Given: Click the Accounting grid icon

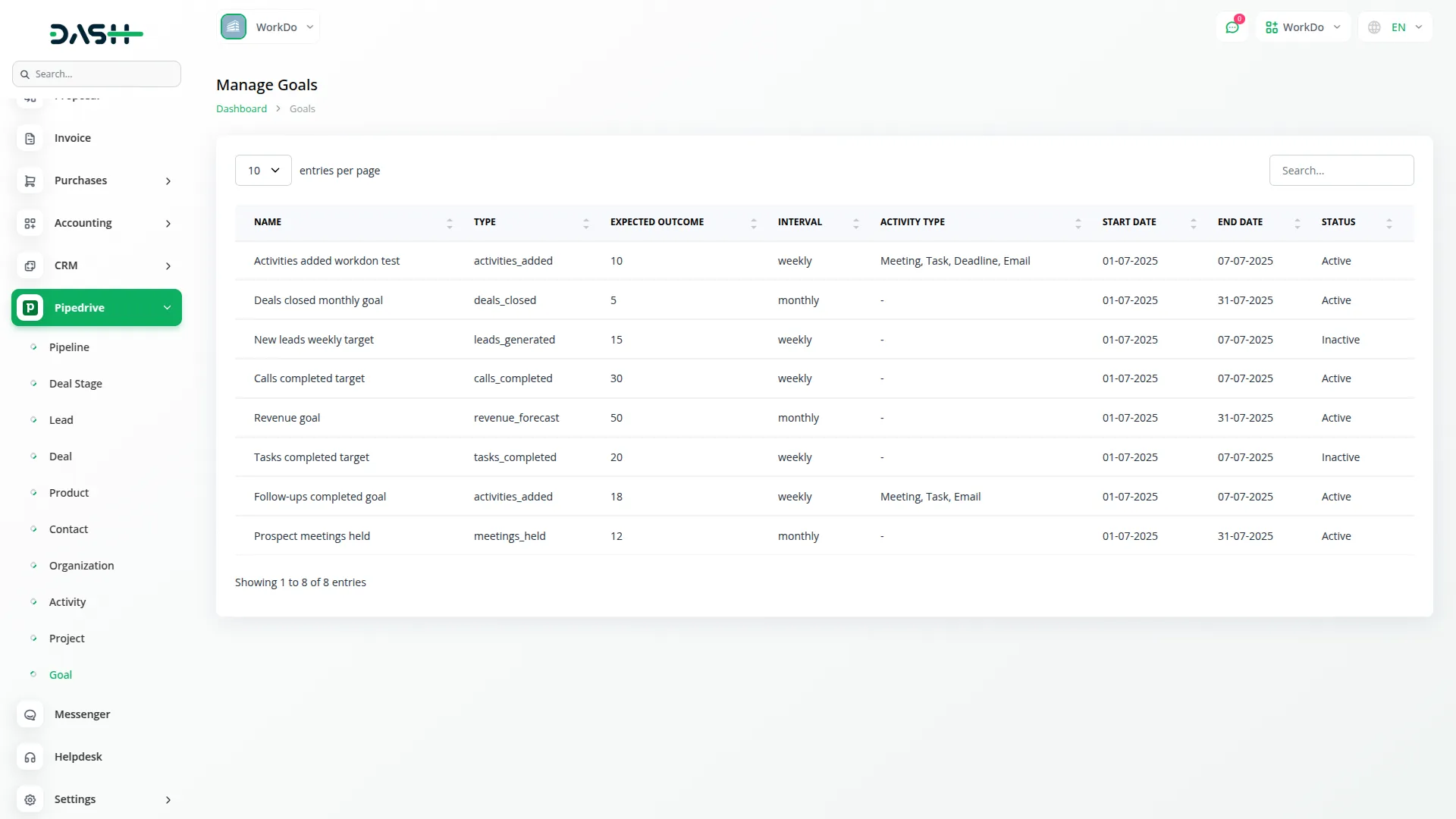Looking at the screenshot, I should (30, 223).
